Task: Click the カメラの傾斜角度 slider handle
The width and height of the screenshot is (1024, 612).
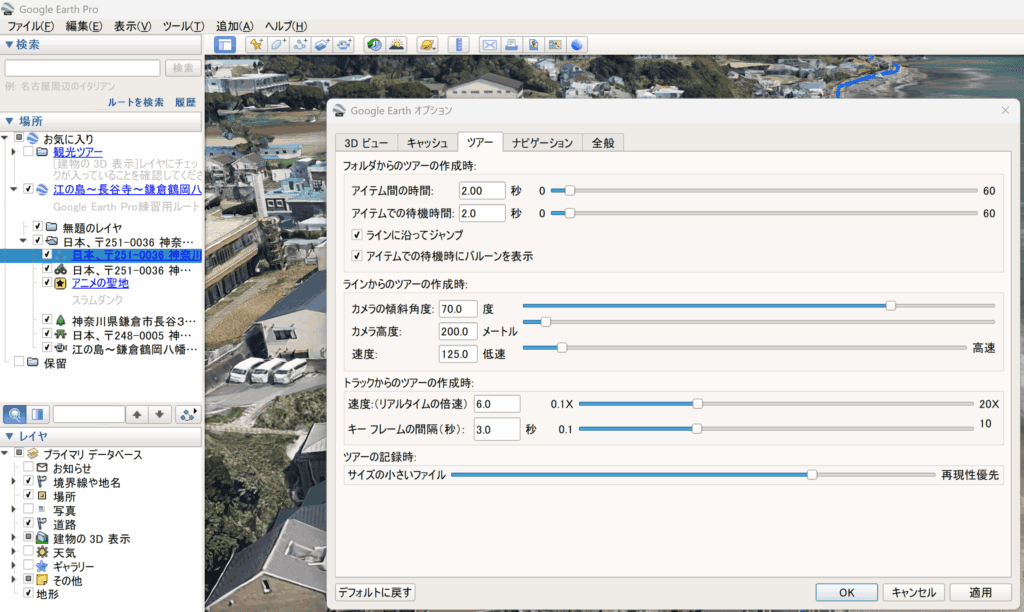Action: (x=890, y=306)
